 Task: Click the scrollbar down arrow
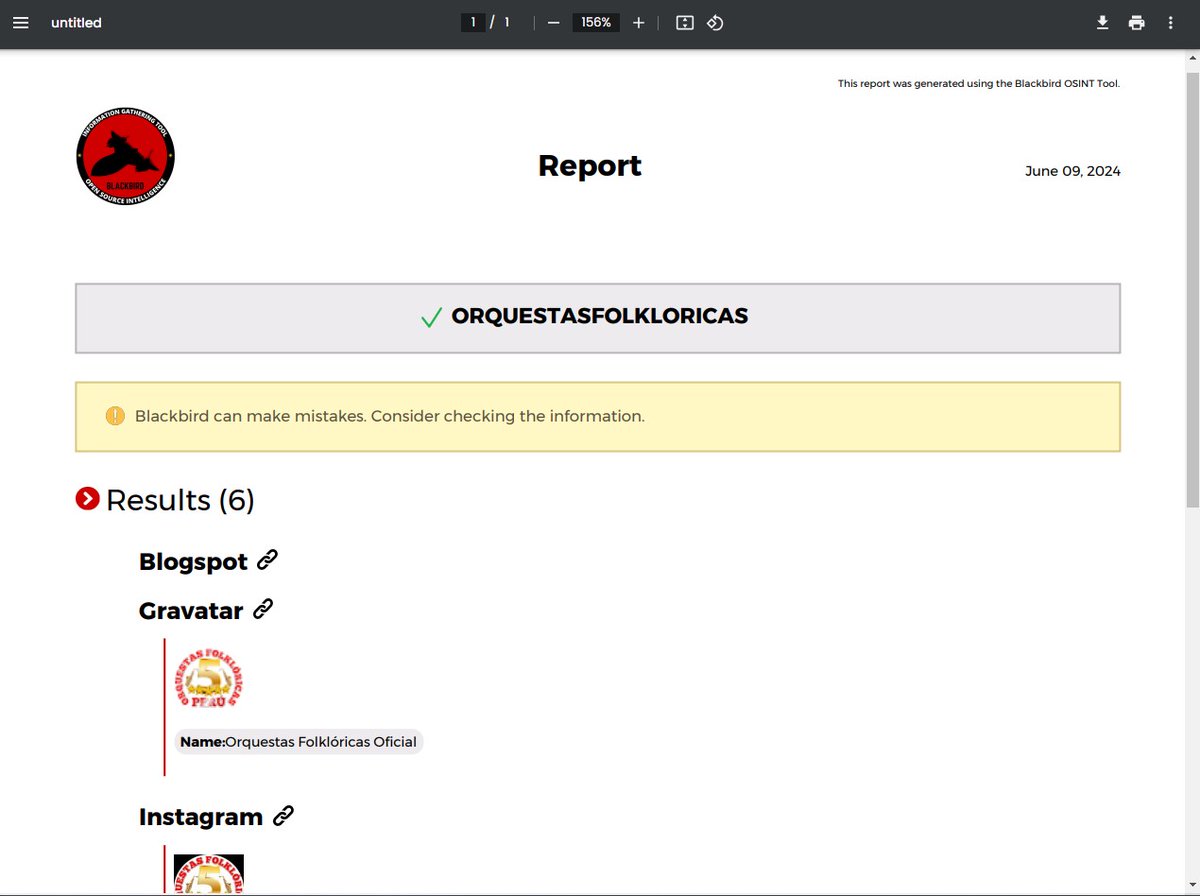tap(1191, 884)
